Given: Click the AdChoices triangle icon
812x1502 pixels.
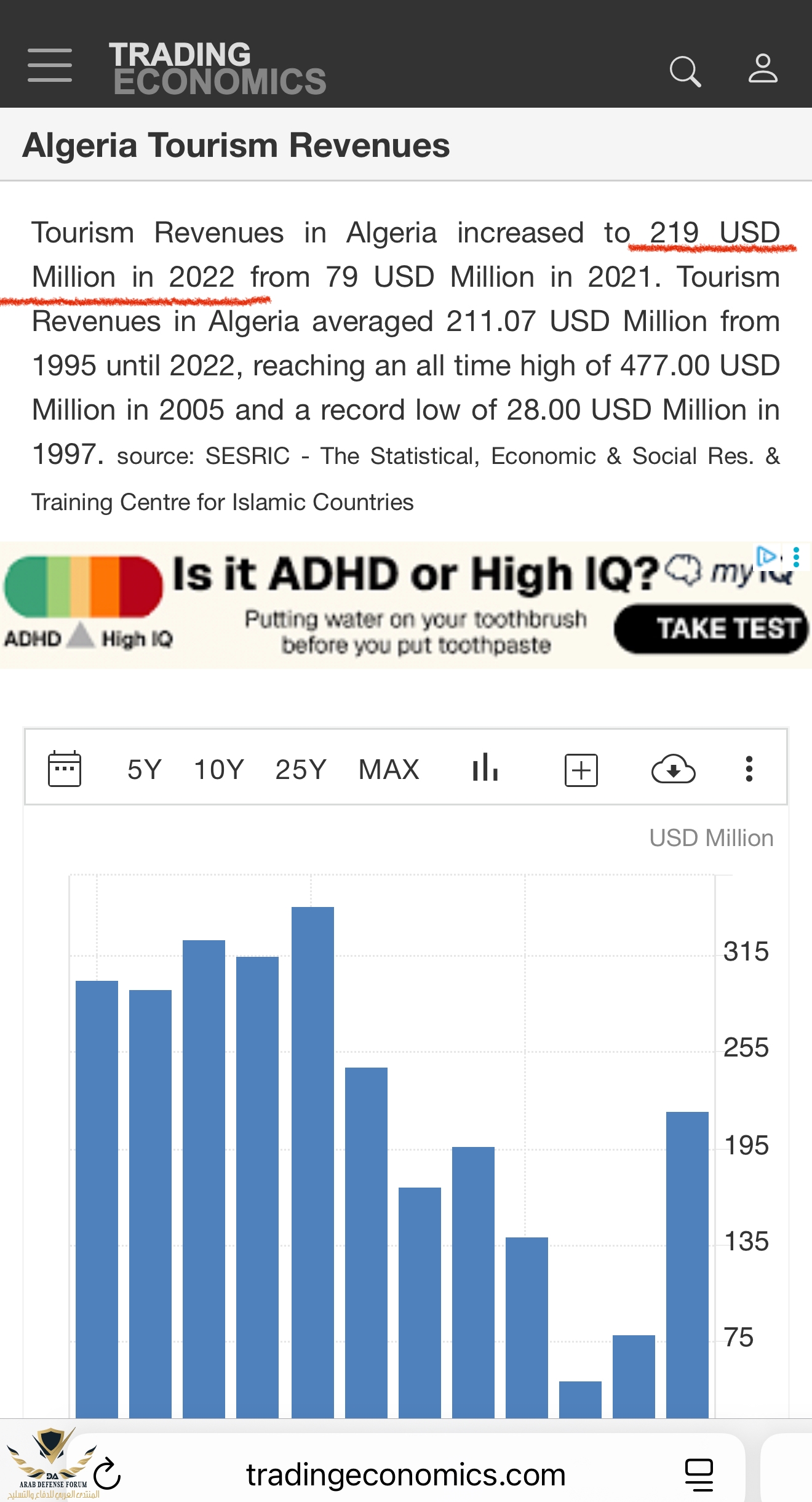Looking at the screenshot, I should (767, 556).
